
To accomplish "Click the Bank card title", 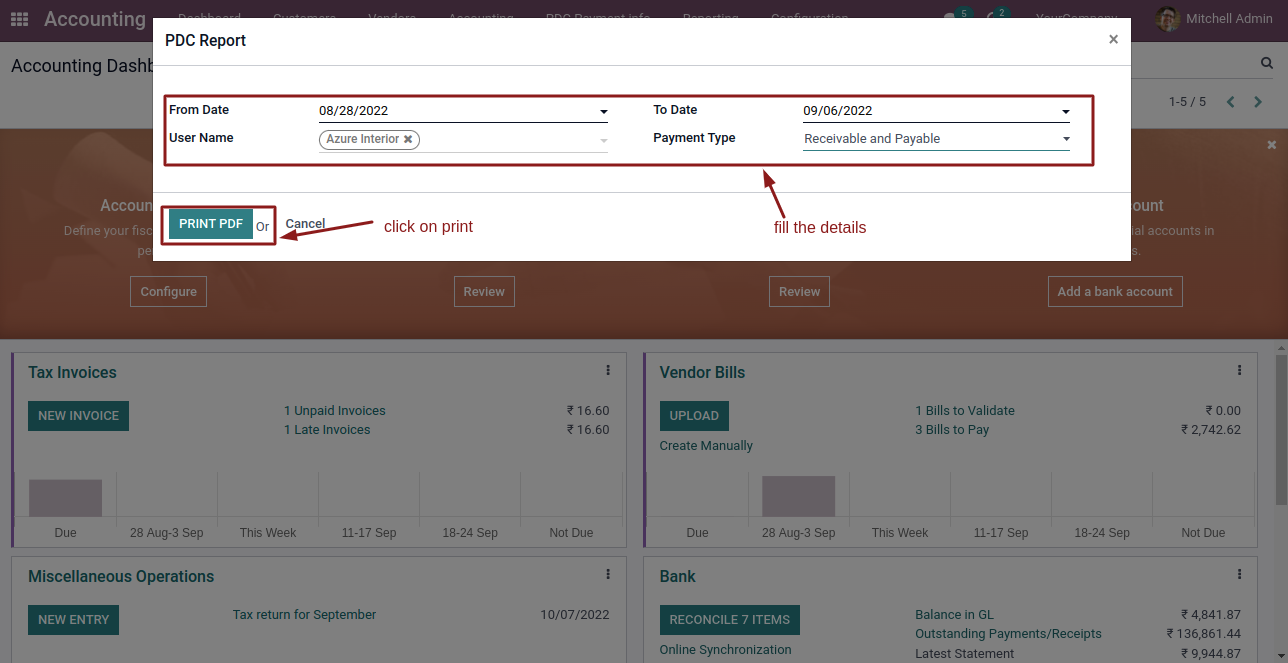I will click(x=677, y=576).
